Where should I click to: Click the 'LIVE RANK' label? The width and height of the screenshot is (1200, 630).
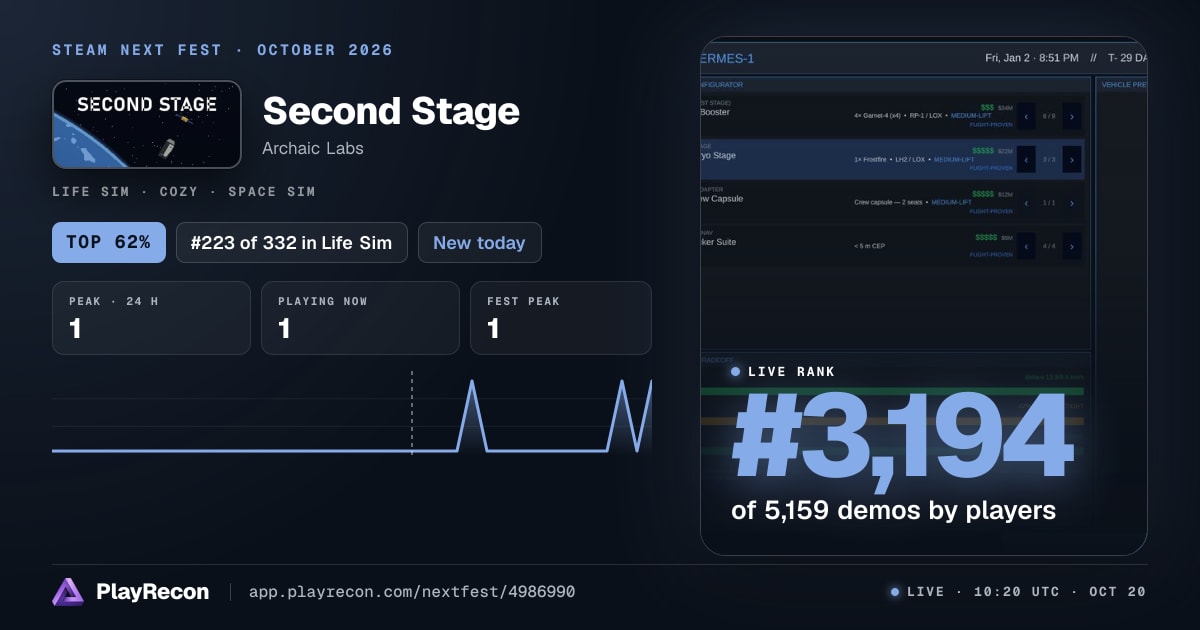(791, 372)
